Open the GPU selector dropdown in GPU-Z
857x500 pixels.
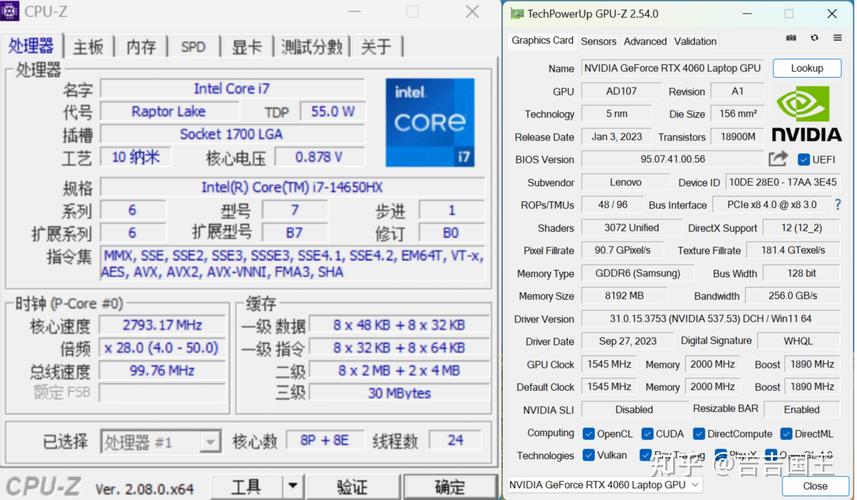[604, 485]
